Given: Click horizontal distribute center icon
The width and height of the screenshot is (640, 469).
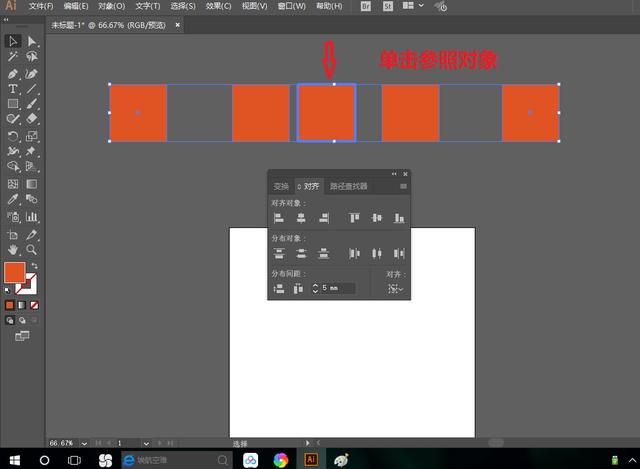Looking at the screenshot, I should point(376,253).
